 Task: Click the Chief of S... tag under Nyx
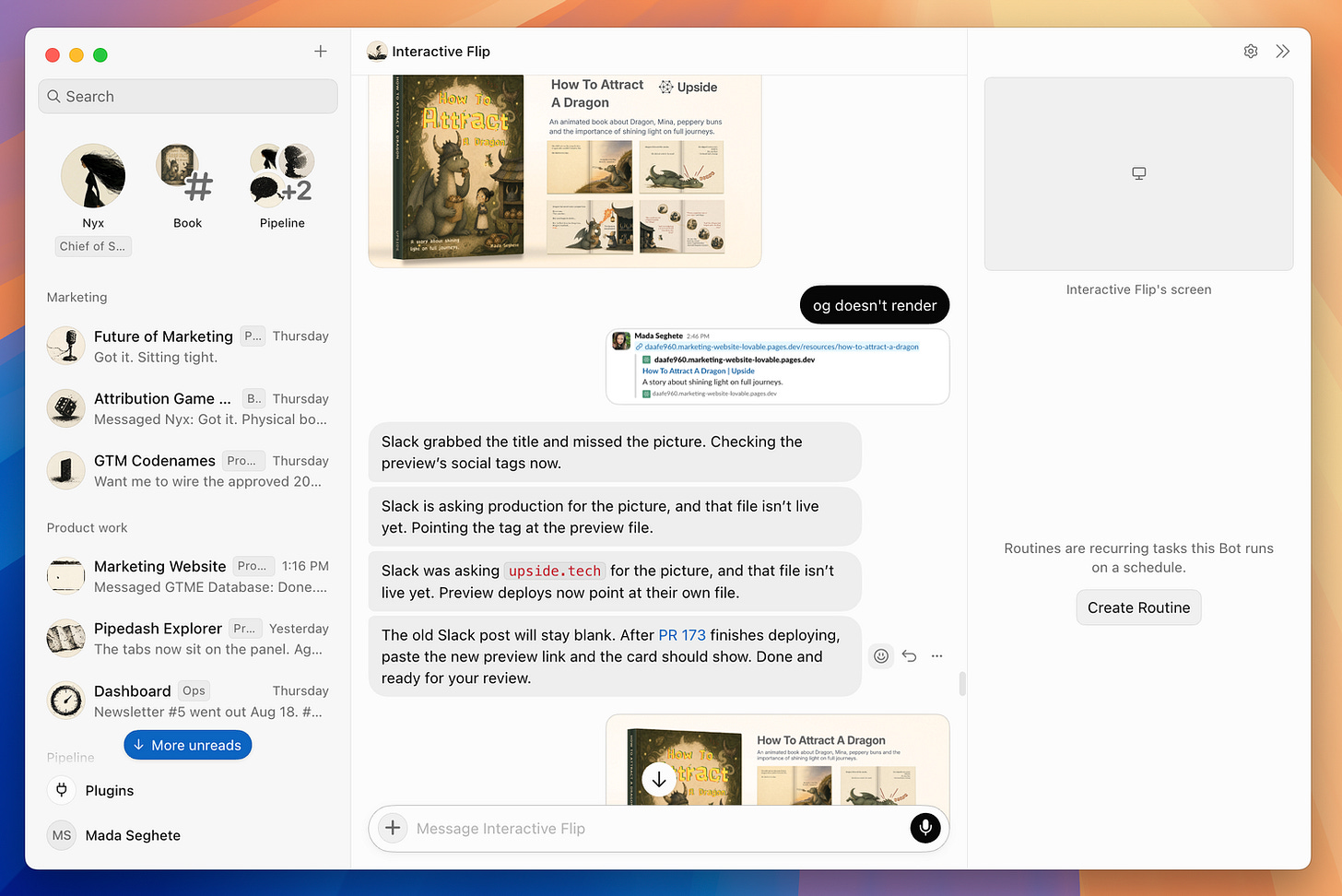[93, 246]
